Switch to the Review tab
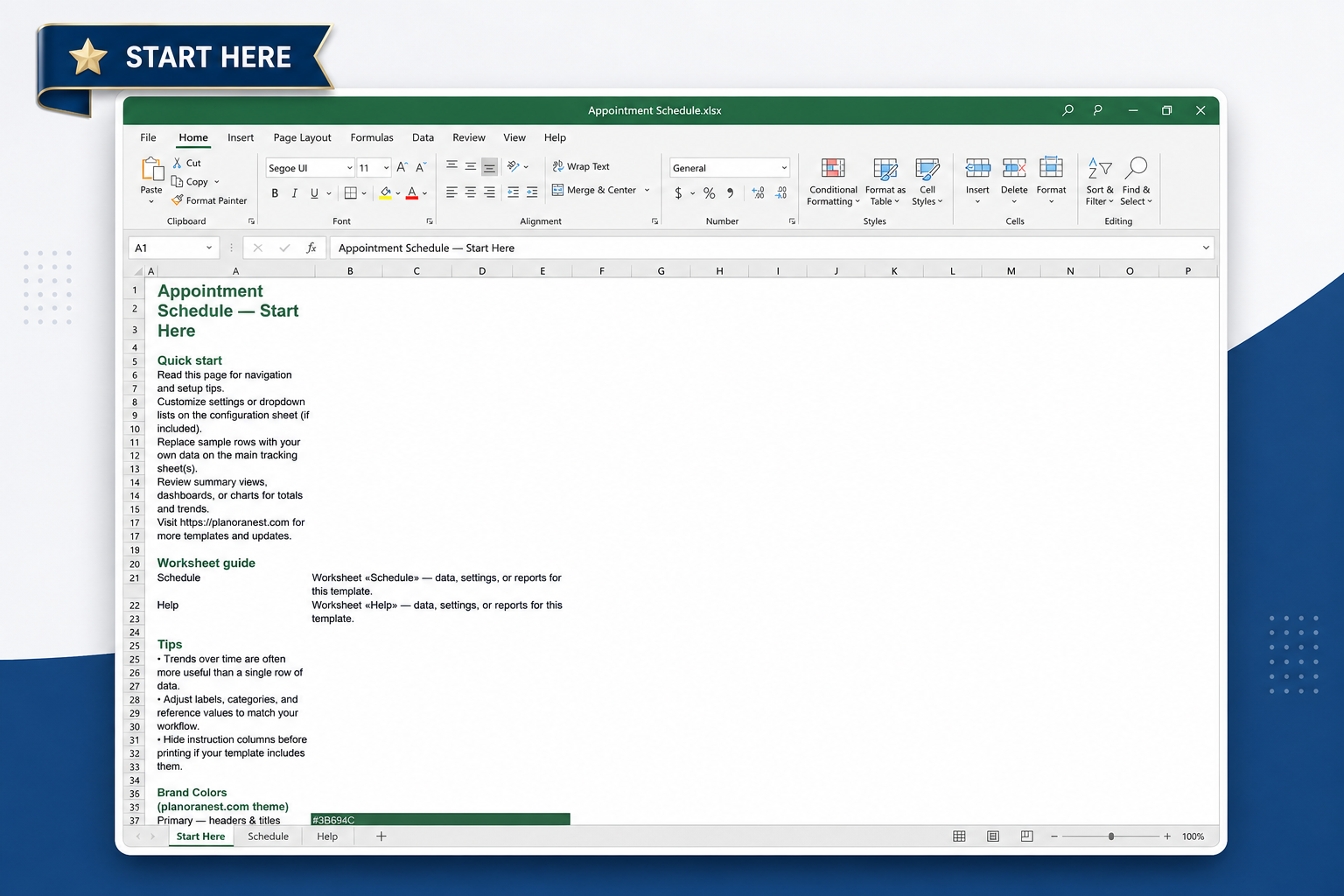Image resolution: width=1344 pixels, height=896 pixels. pyautogui.click(x=469, y=137)
